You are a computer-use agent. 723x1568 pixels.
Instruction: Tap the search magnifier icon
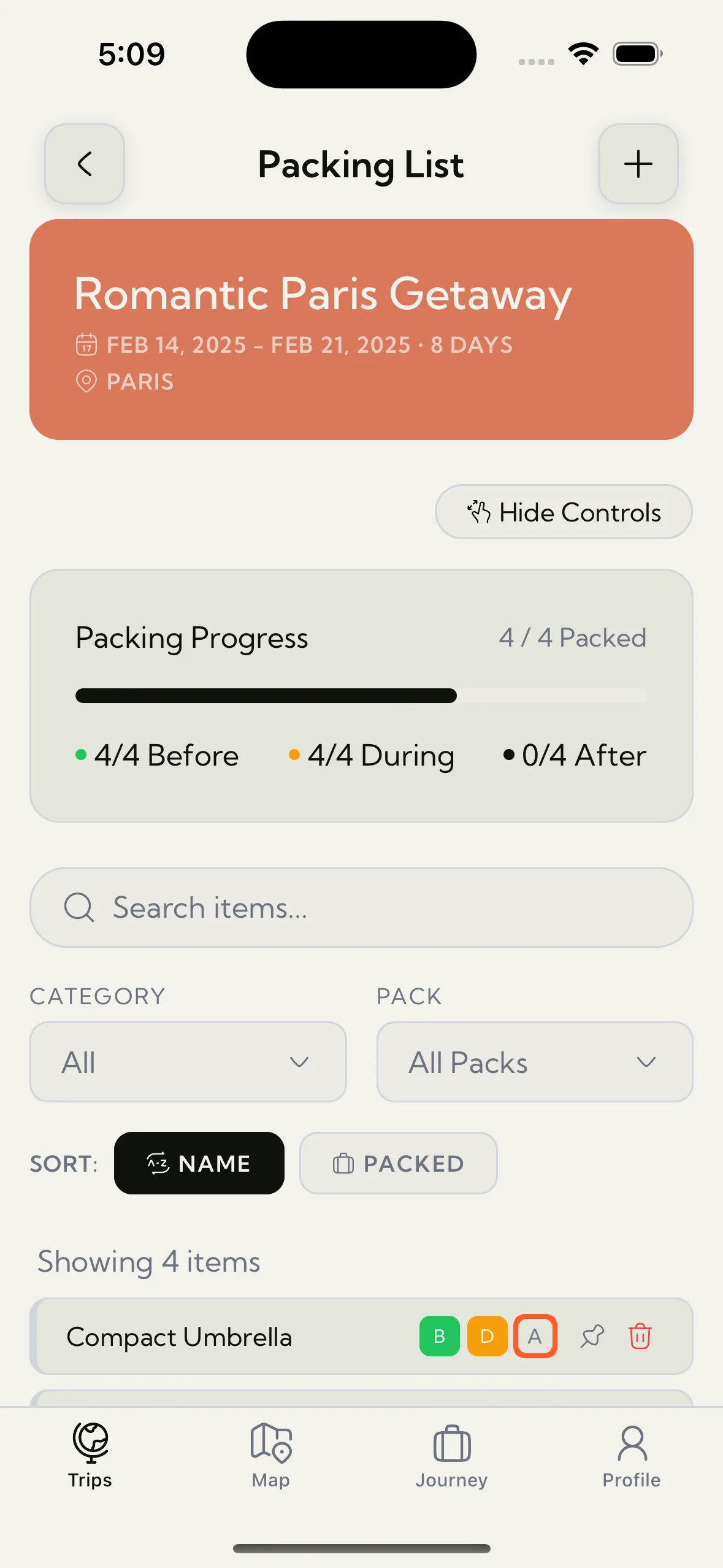click(x=79, y=907)
